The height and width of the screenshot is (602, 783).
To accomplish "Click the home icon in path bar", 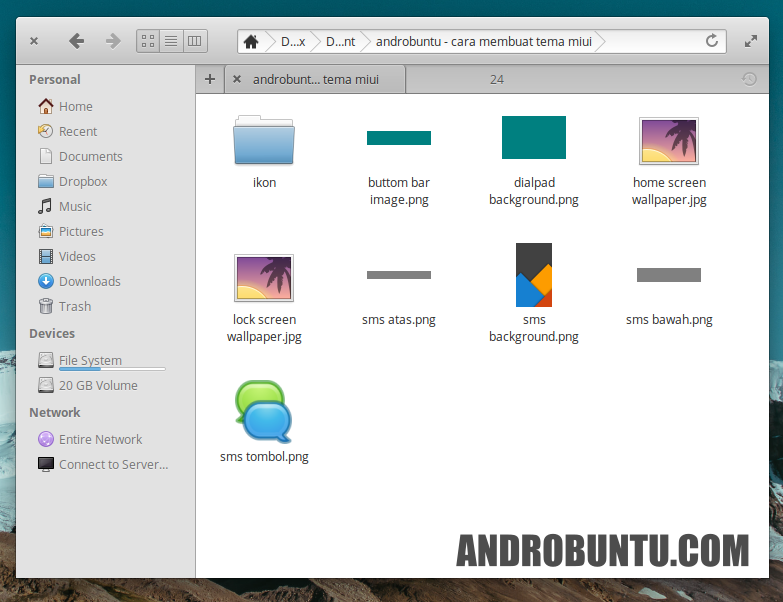I will point(251,41).
